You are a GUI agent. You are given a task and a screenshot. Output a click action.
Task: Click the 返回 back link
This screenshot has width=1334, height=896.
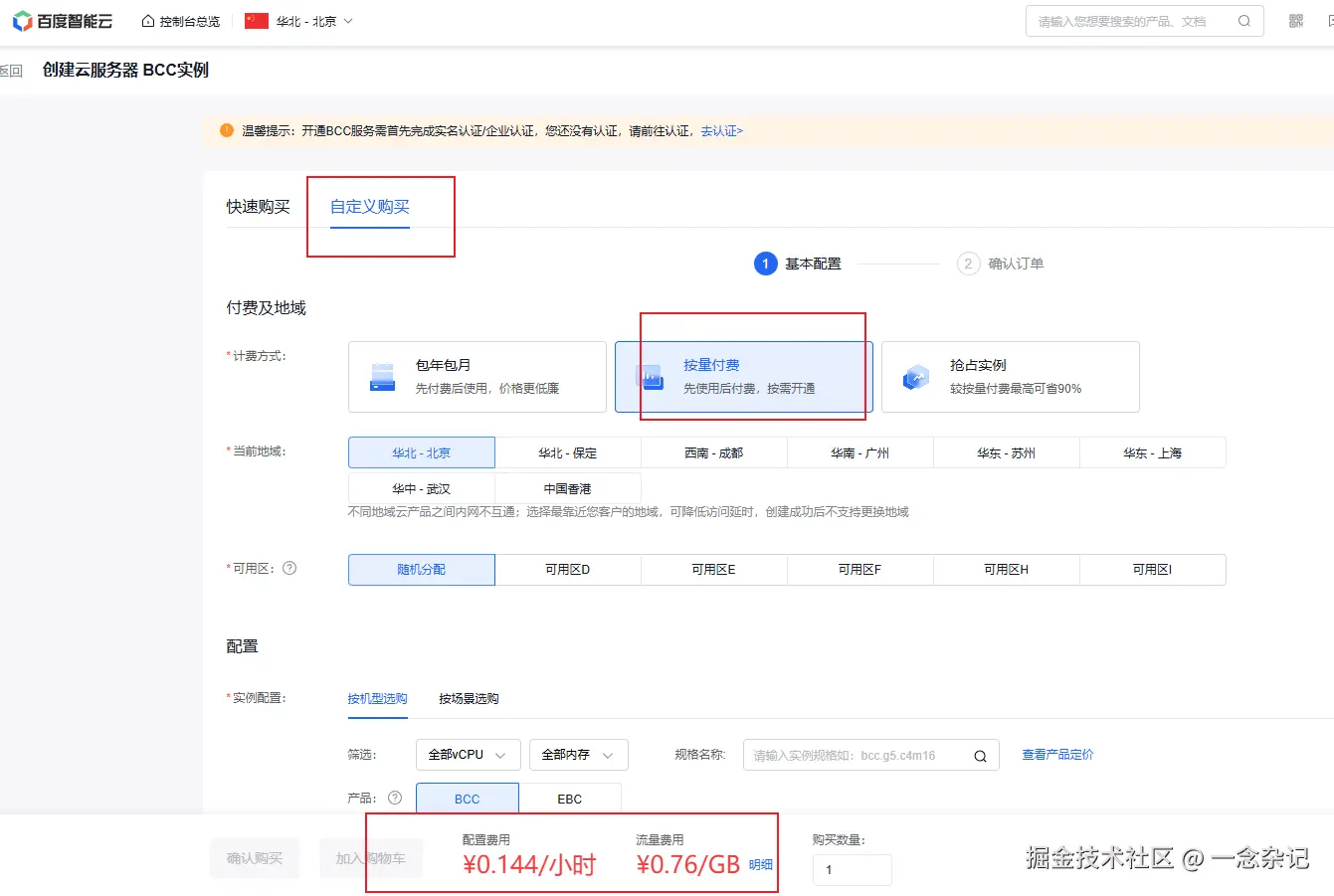click(x=11, y=71)
